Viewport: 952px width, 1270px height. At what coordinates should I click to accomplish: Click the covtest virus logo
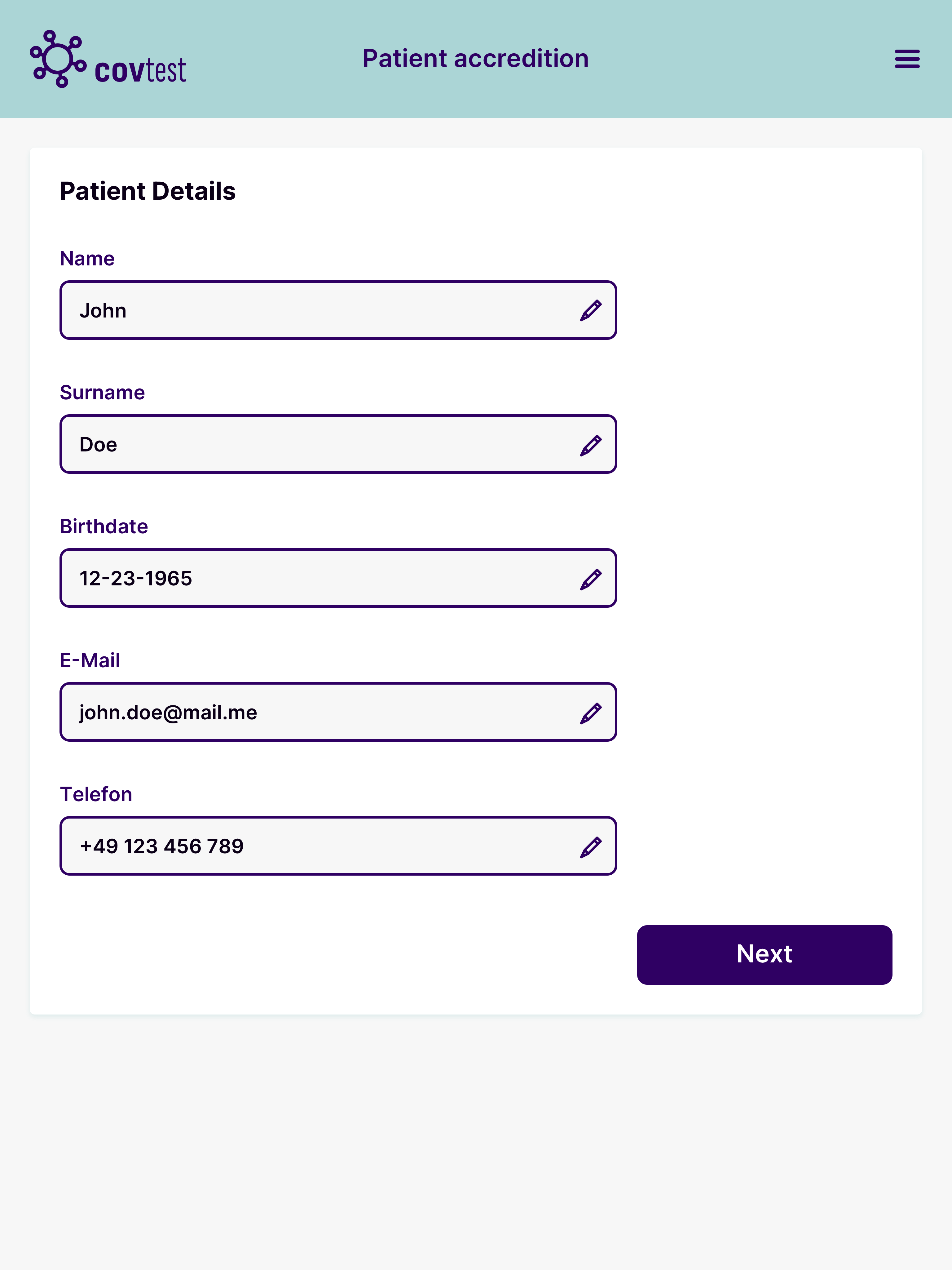[x=58, y=59]
